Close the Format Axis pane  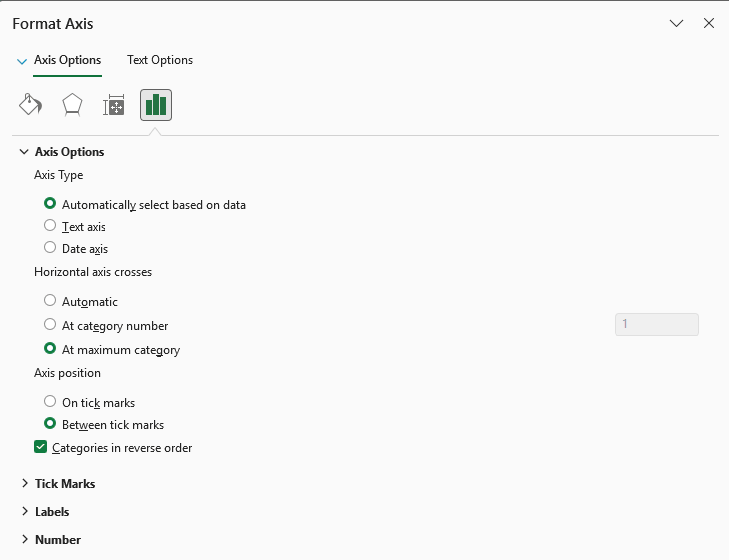709,23
